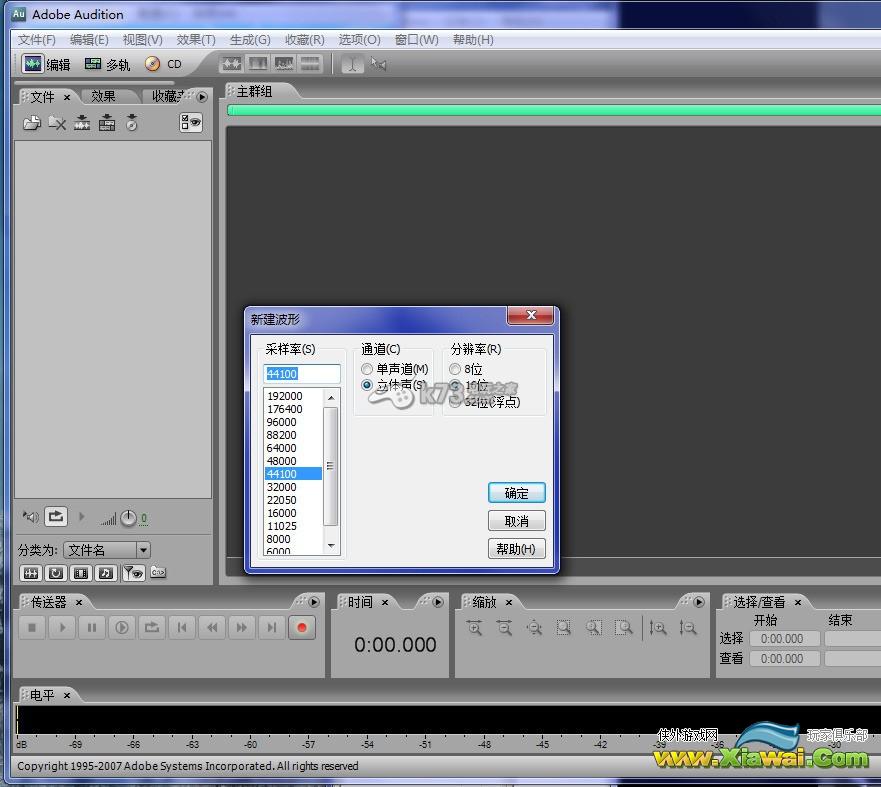Select 22050 in sample rate list

(293, 500)
